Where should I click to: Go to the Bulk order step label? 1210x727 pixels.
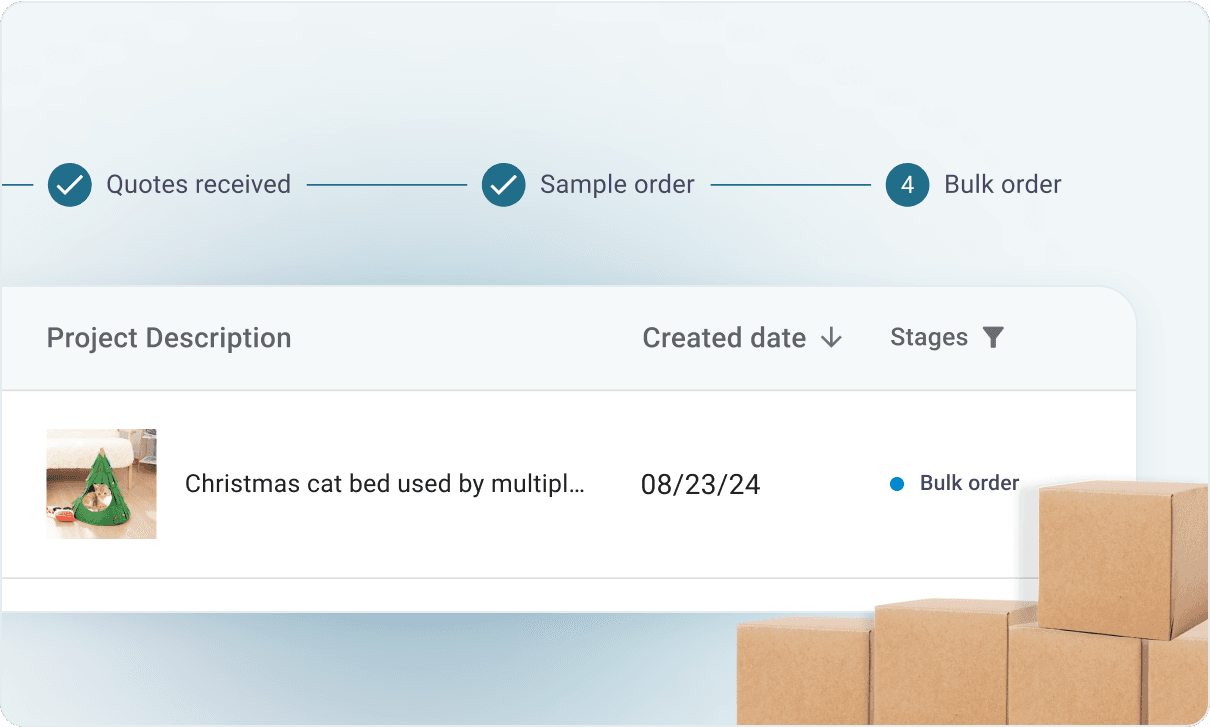tap(1003, 185)
